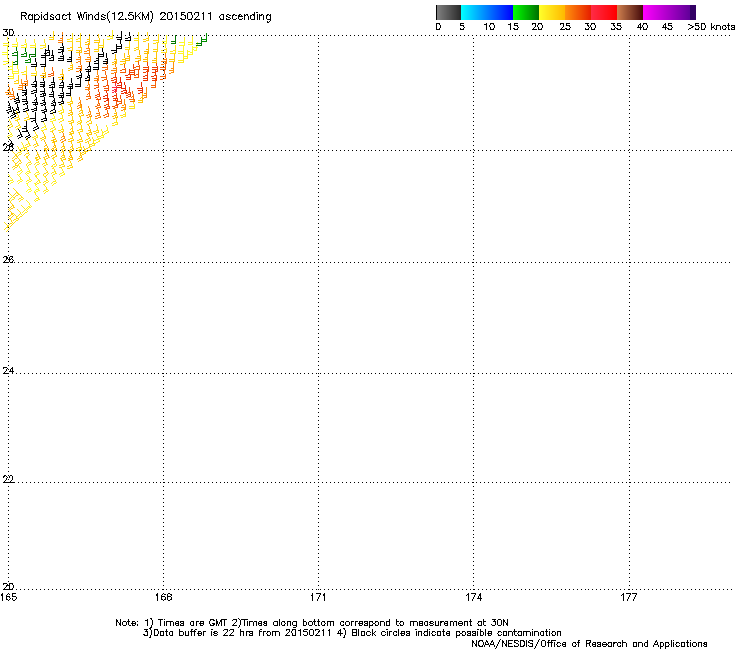
Task: Click the NOAA/NESDIS credit text
Action: tap(589, 644)
